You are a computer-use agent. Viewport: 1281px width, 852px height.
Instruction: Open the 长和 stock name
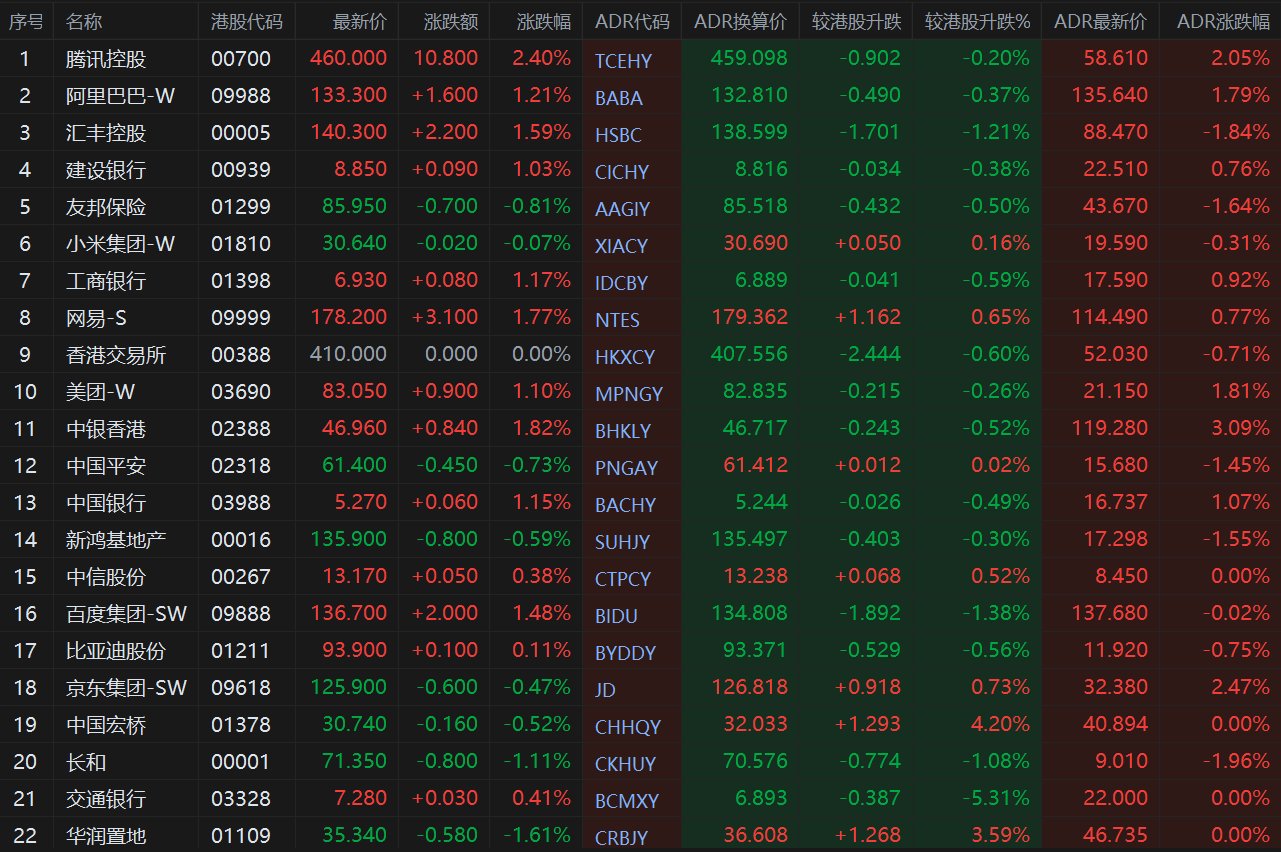pyautogui.click(x=86, y=762)
